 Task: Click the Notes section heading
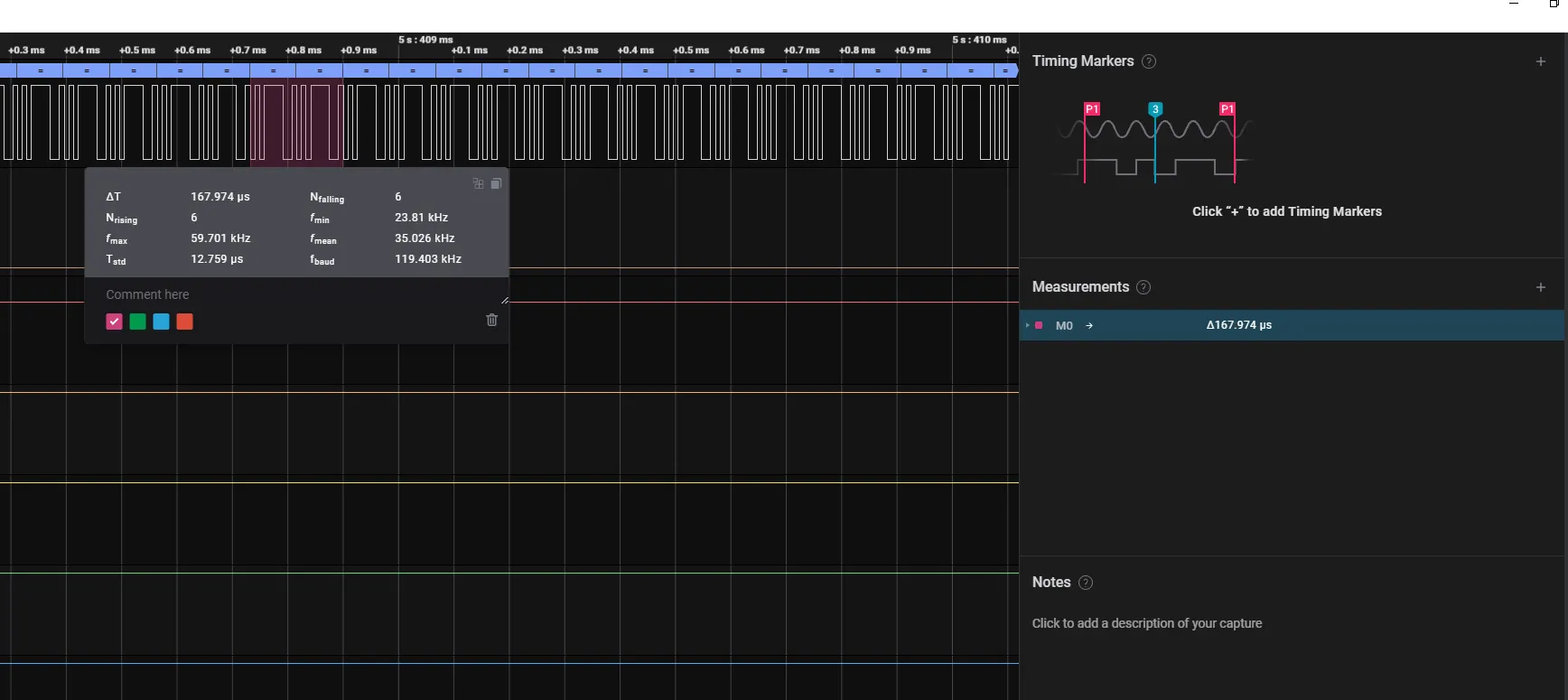click(x=1051, y=583)
